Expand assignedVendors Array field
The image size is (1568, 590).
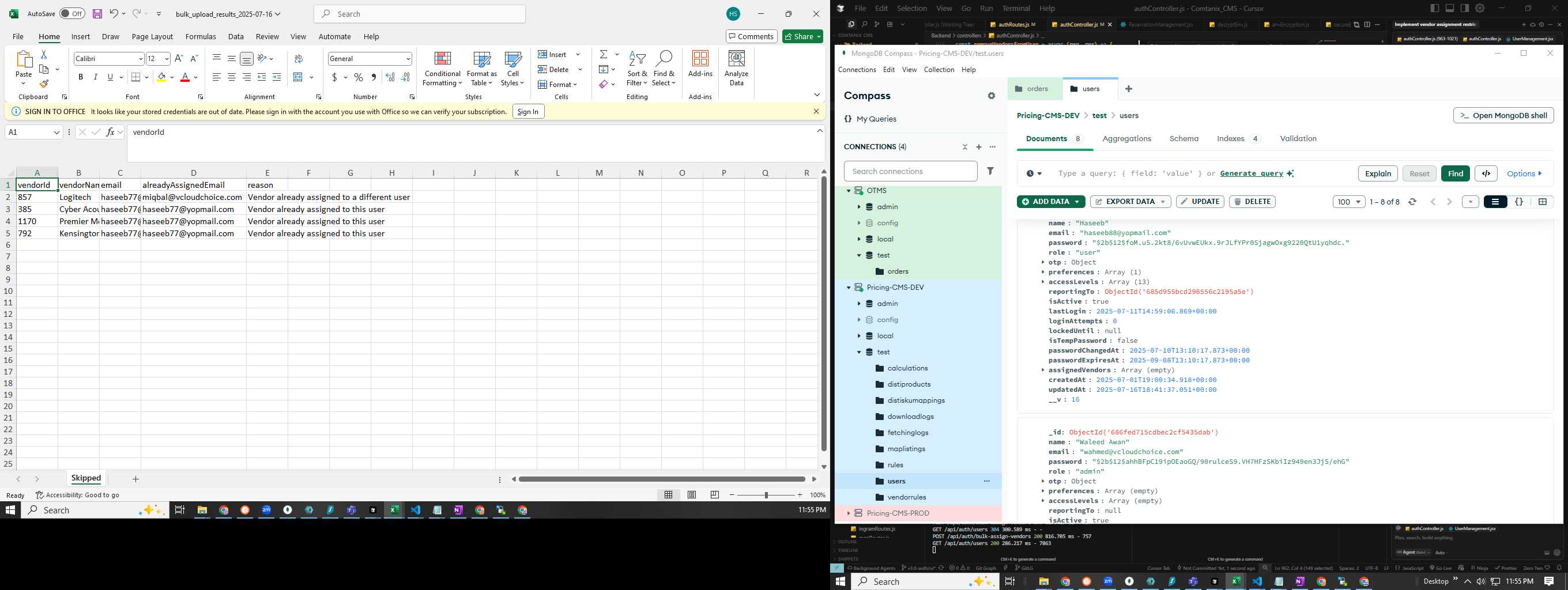pyautogui.click(x=1043, y=370)
